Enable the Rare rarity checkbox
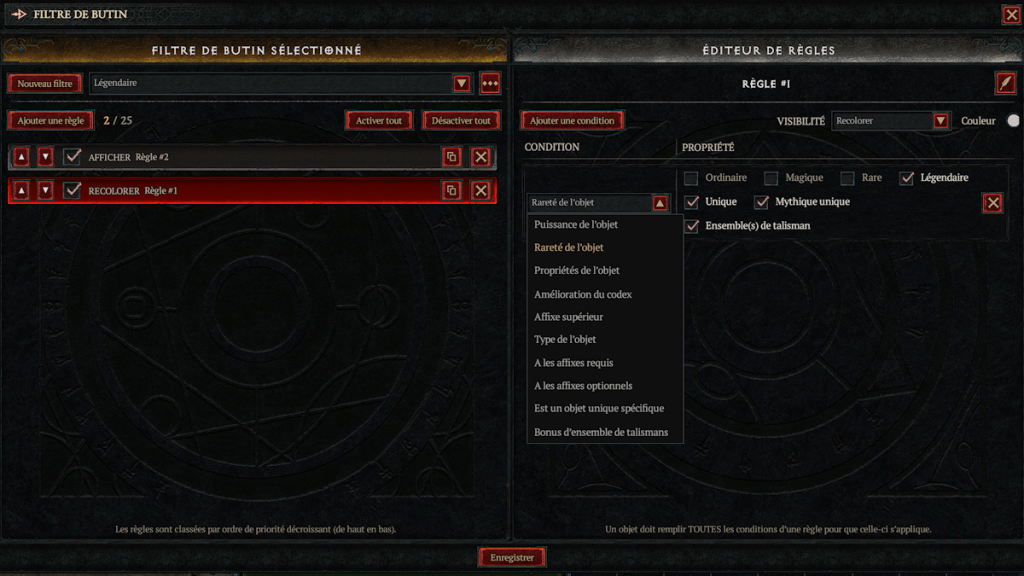Image resolution: width=1024 pixels, height=576 pixels. click(x=848, y=178)
